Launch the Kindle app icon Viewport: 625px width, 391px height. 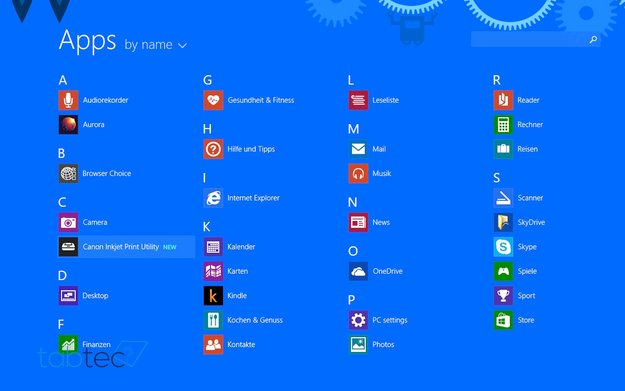tap(213, 295)
